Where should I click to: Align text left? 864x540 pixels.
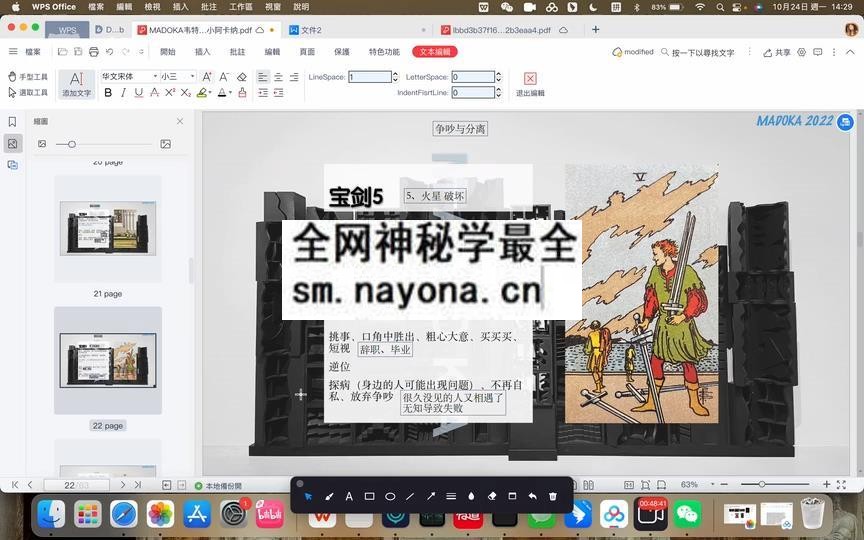(263, 77)
